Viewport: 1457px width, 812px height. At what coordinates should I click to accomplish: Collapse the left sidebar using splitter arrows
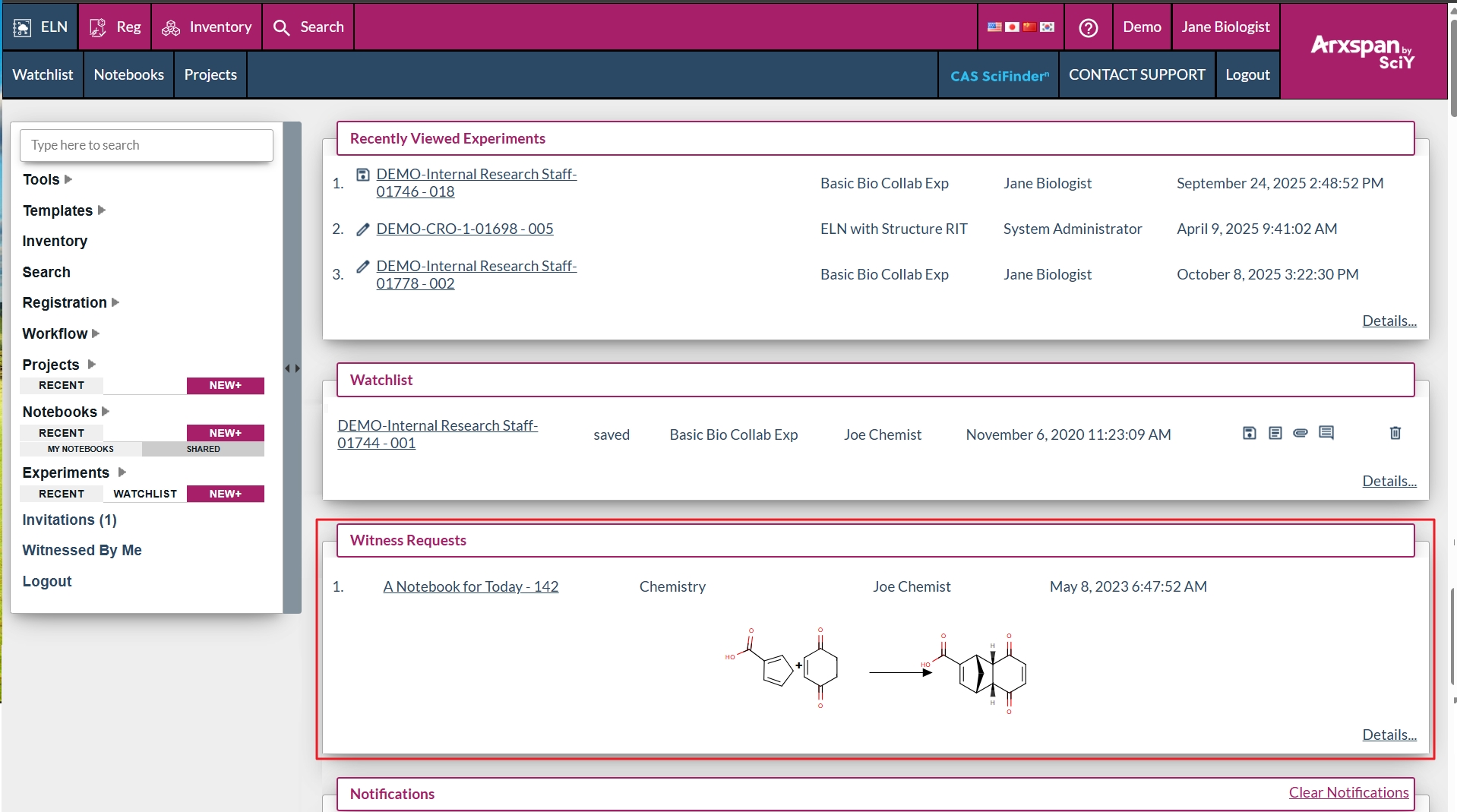(x=292, y=368)
